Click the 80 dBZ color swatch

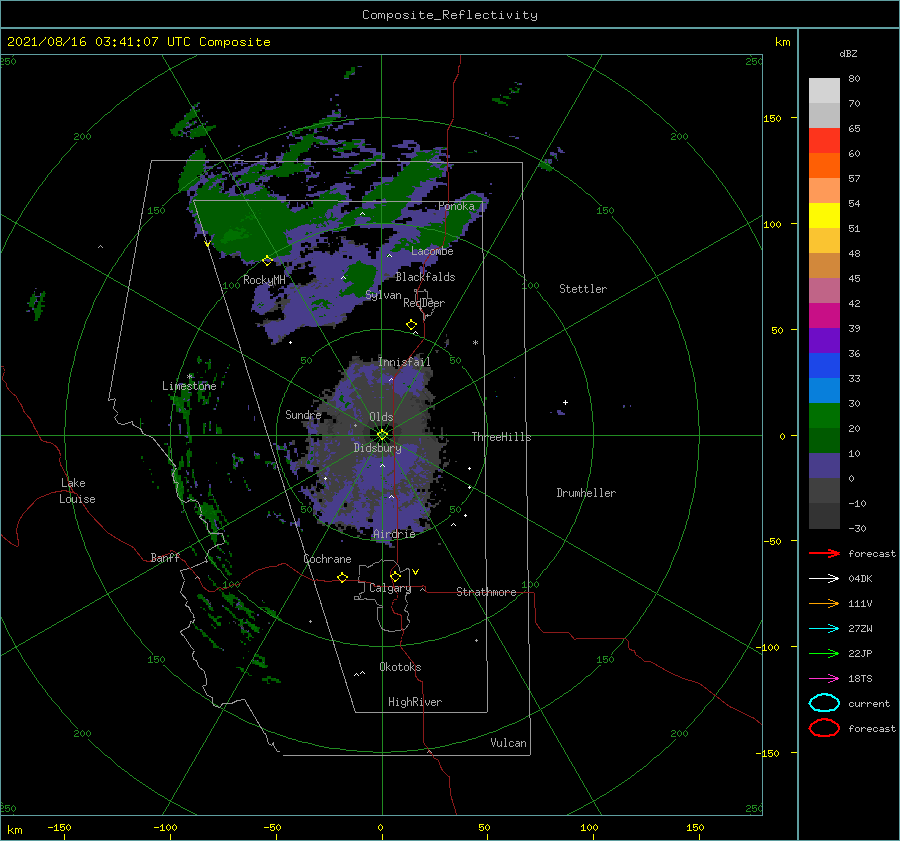tap(824, 90)
